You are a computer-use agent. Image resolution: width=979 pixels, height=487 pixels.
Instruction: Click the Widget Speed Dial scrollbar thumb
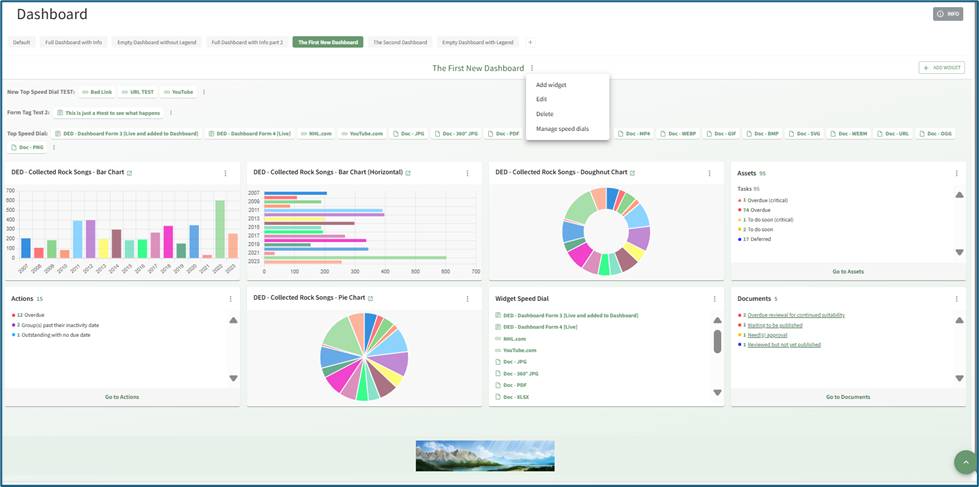click(717, 342)
